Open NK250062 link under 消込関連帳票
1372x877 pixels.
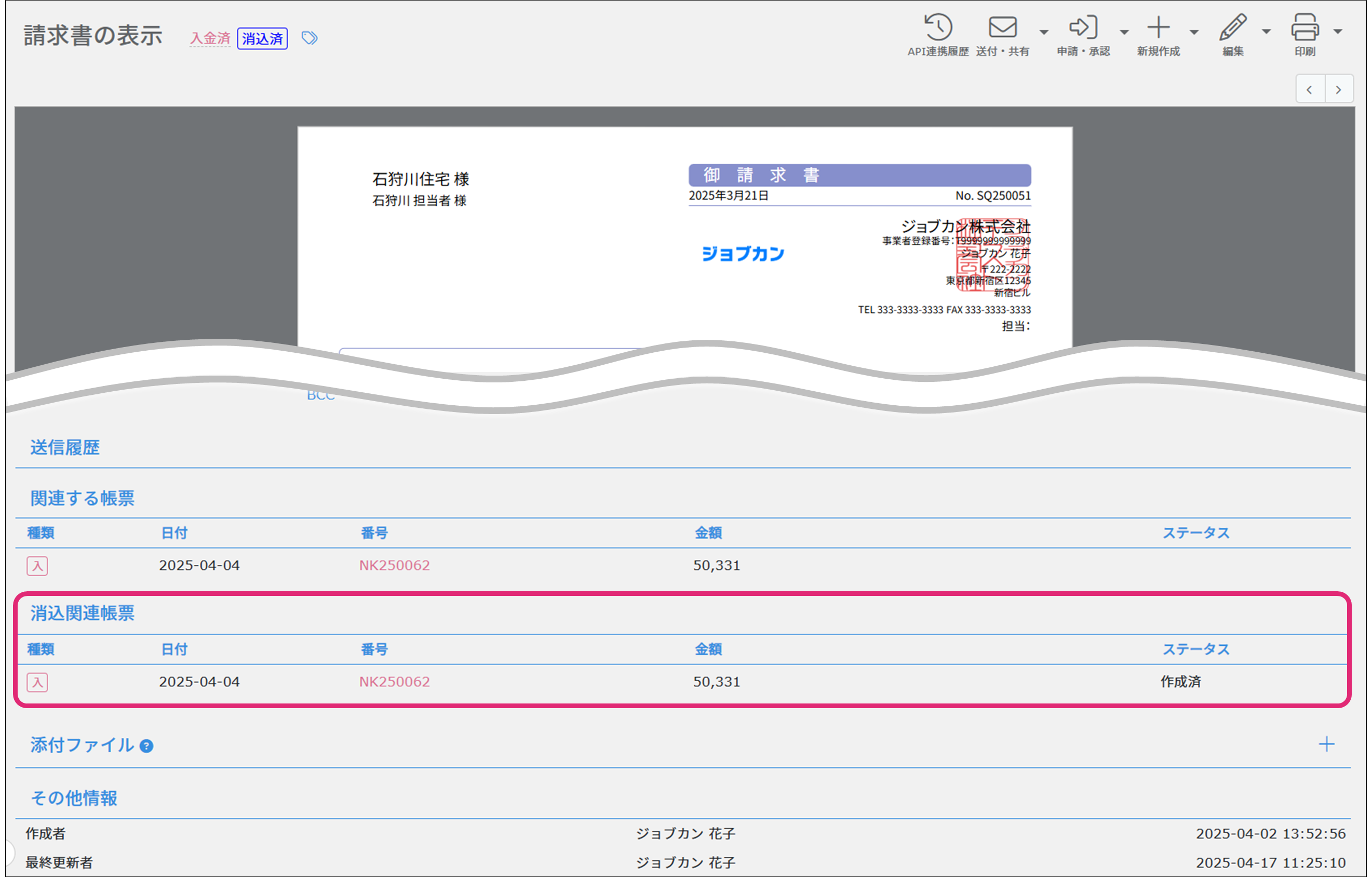[x=394, y=682]
